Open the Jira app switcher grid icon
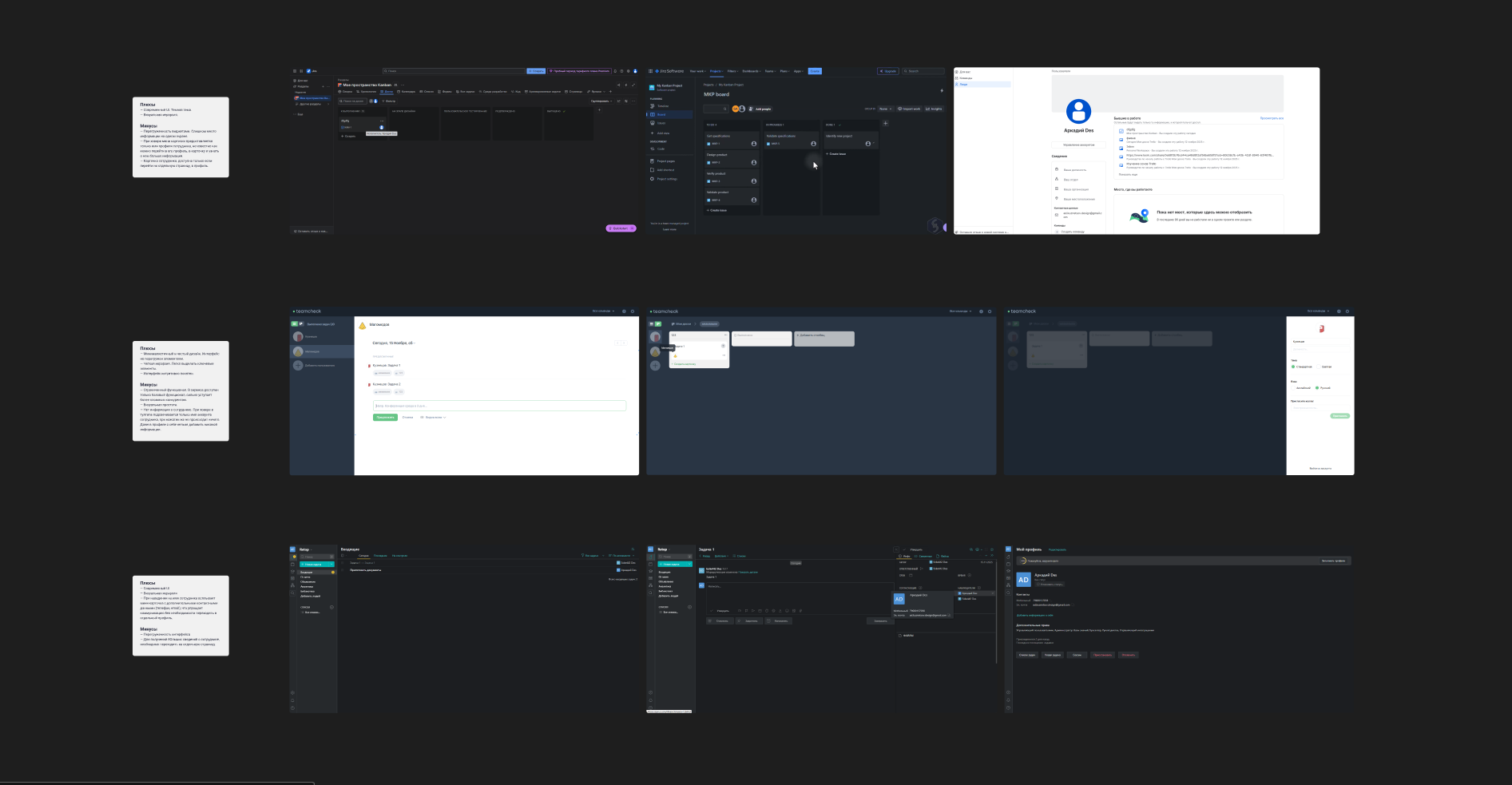Screen dimensions: 1512x785 [650, 71]
